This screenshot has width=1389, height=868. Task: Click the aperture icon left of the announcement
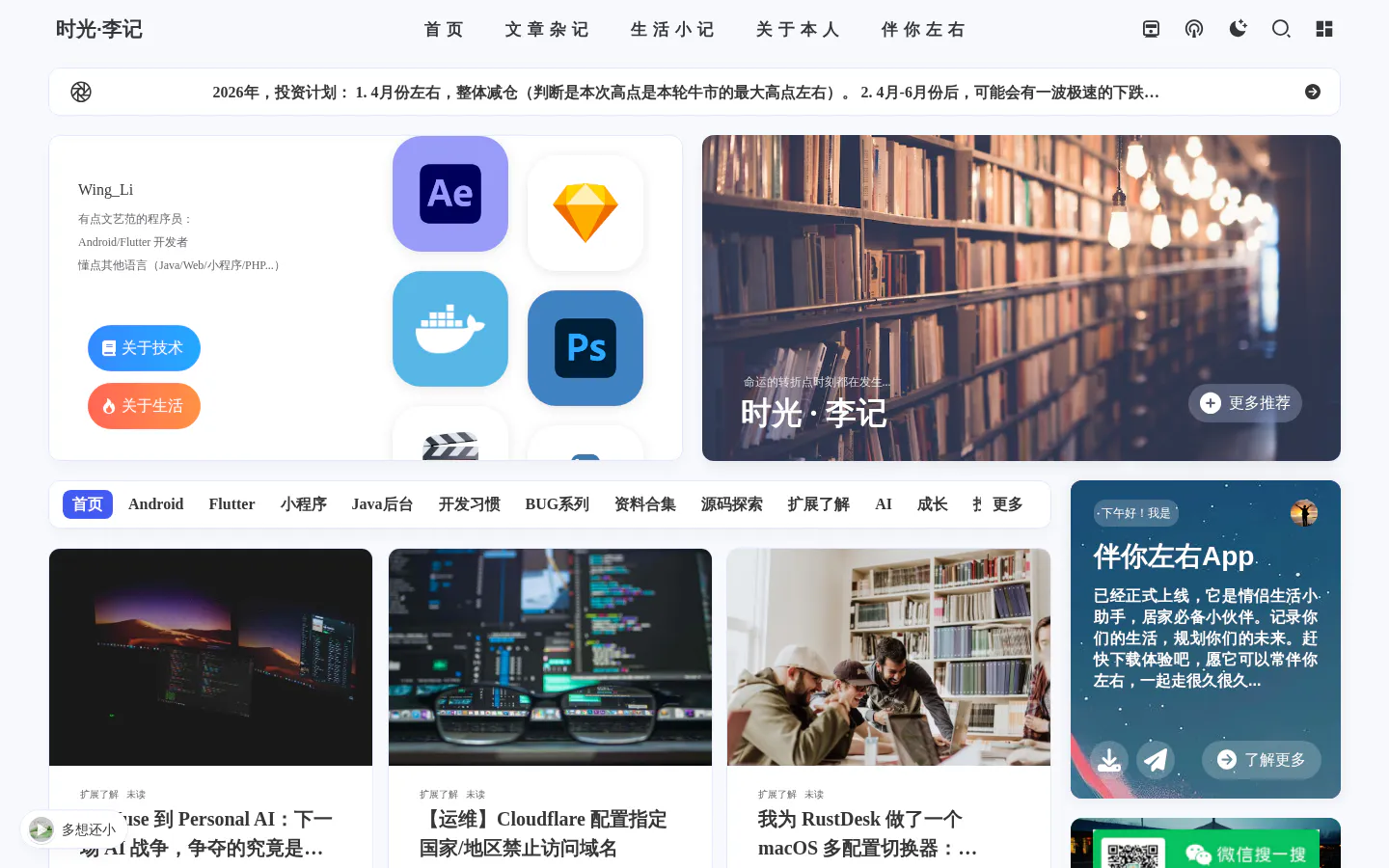(x=81, y=92)
